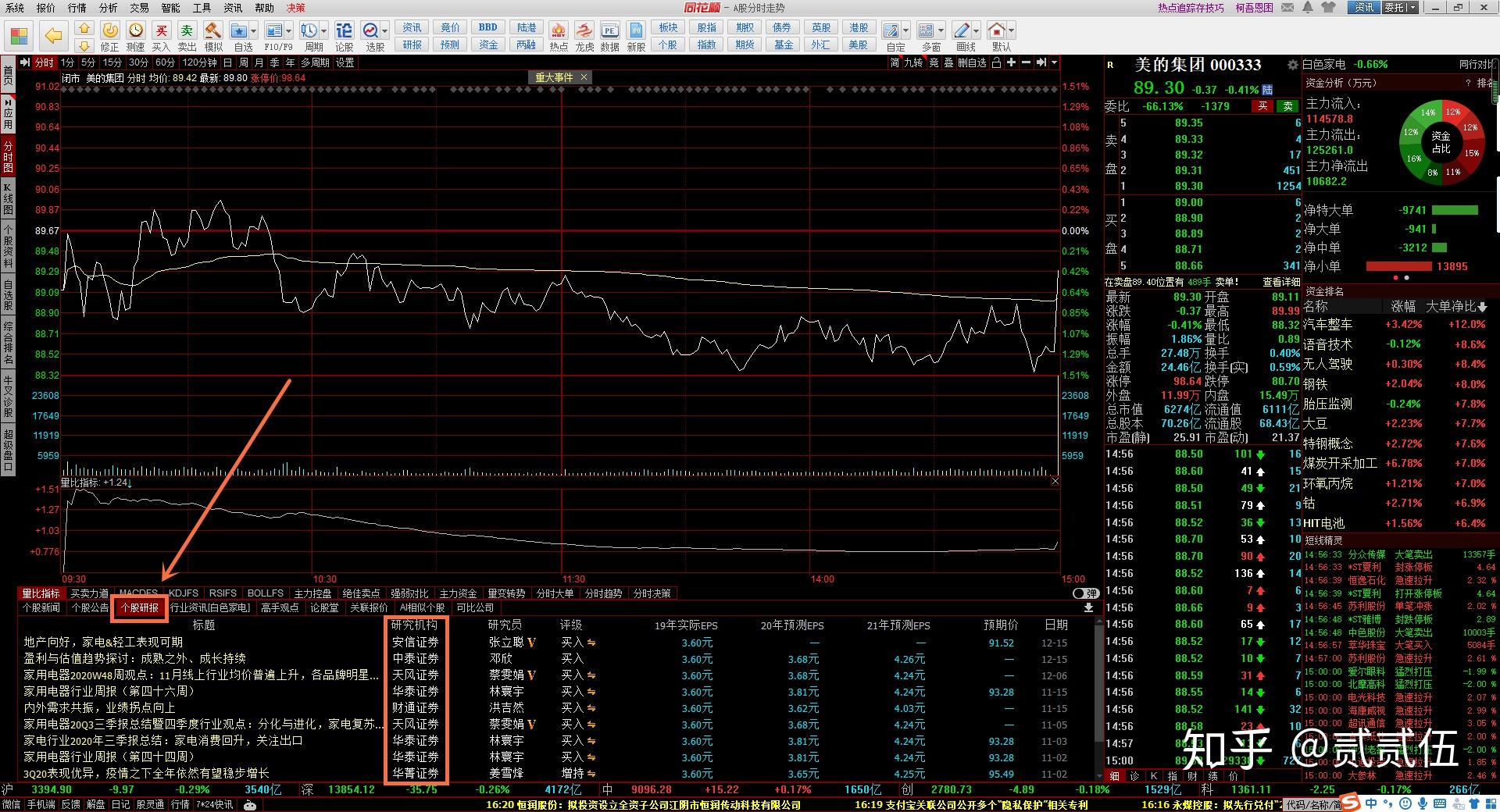This screenshot has height=812, width=1500.
Task: Toggle 叠 overlay on the chart
Action: click(x=948, y=62)
